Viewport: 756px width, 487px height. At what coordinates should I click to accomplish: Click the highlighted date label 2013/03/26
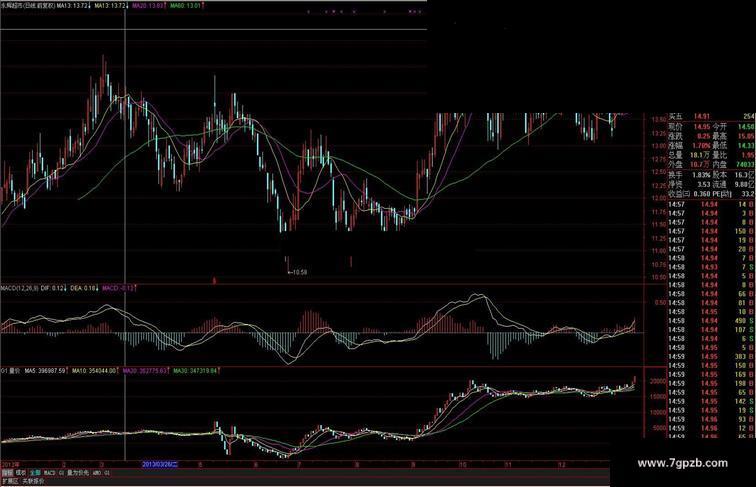[160, 464]
